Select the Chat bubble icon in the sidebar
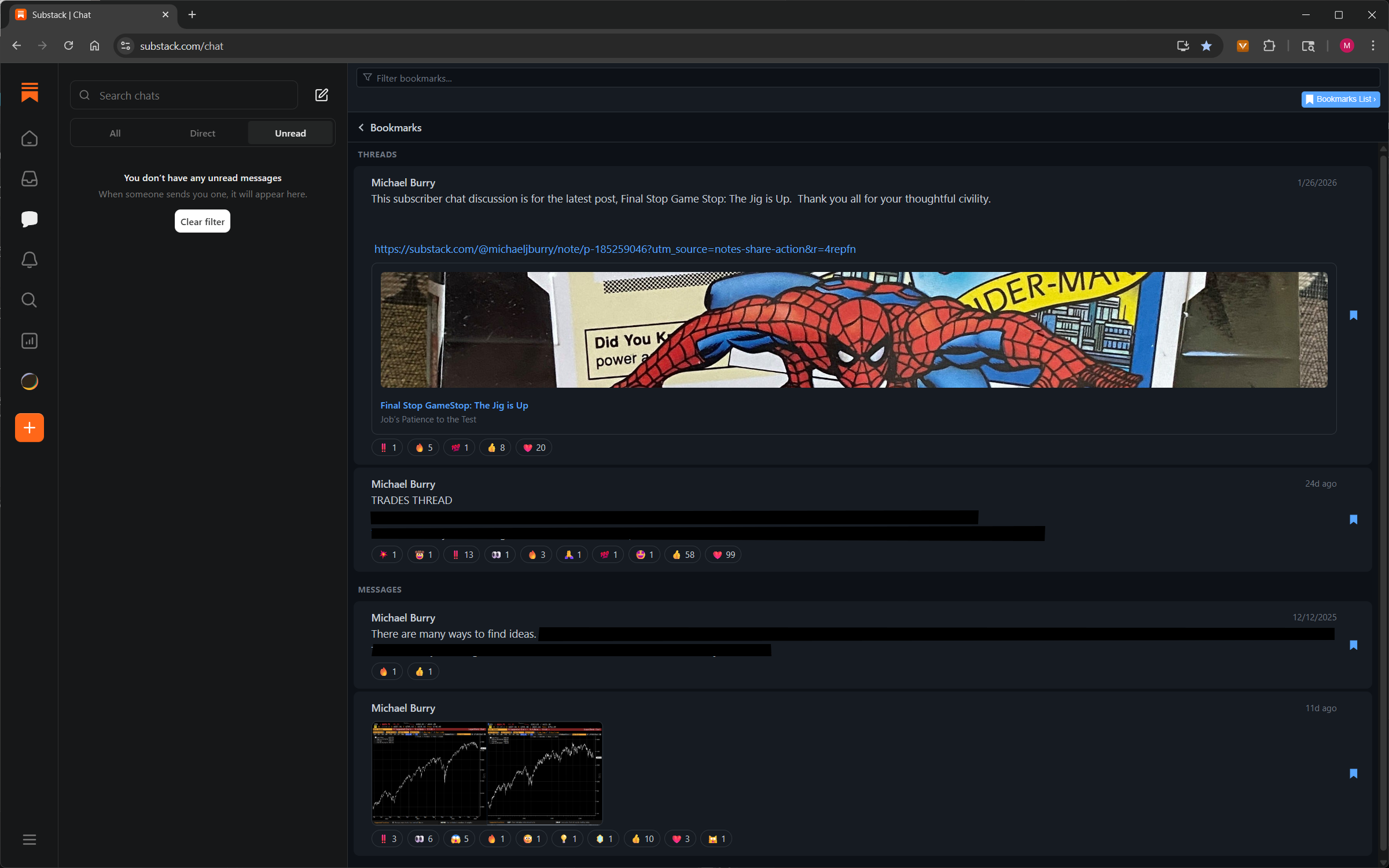This screenshot has width=1389, height=868. pyautogui.click(x=29, y=219)
